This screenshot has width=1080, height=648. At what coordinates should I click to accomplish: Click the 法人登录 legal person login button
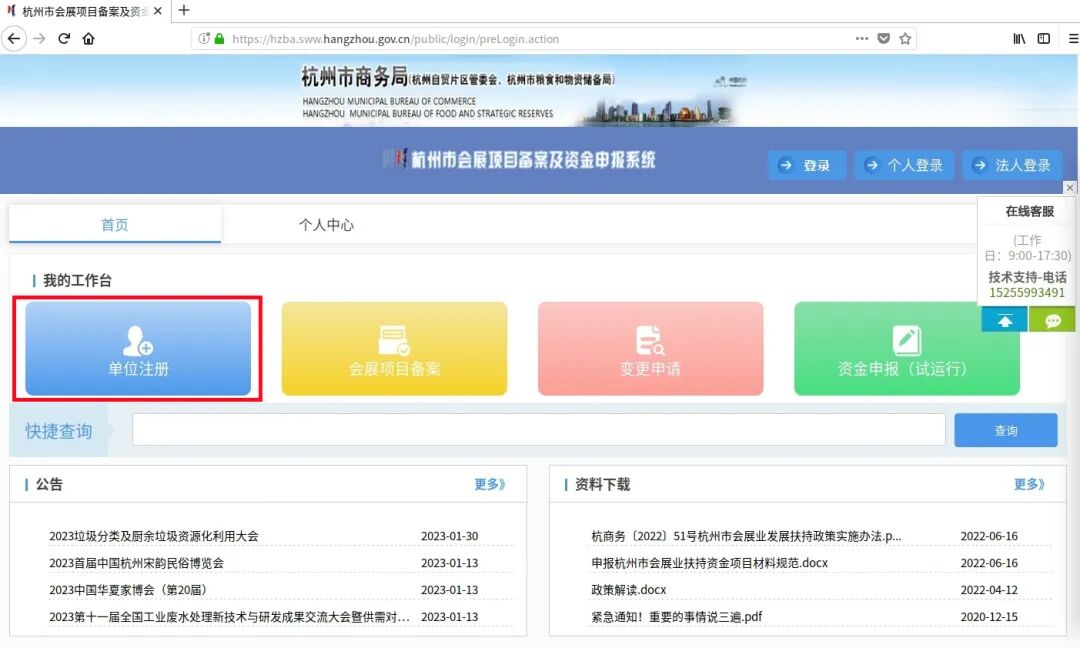1012,165
